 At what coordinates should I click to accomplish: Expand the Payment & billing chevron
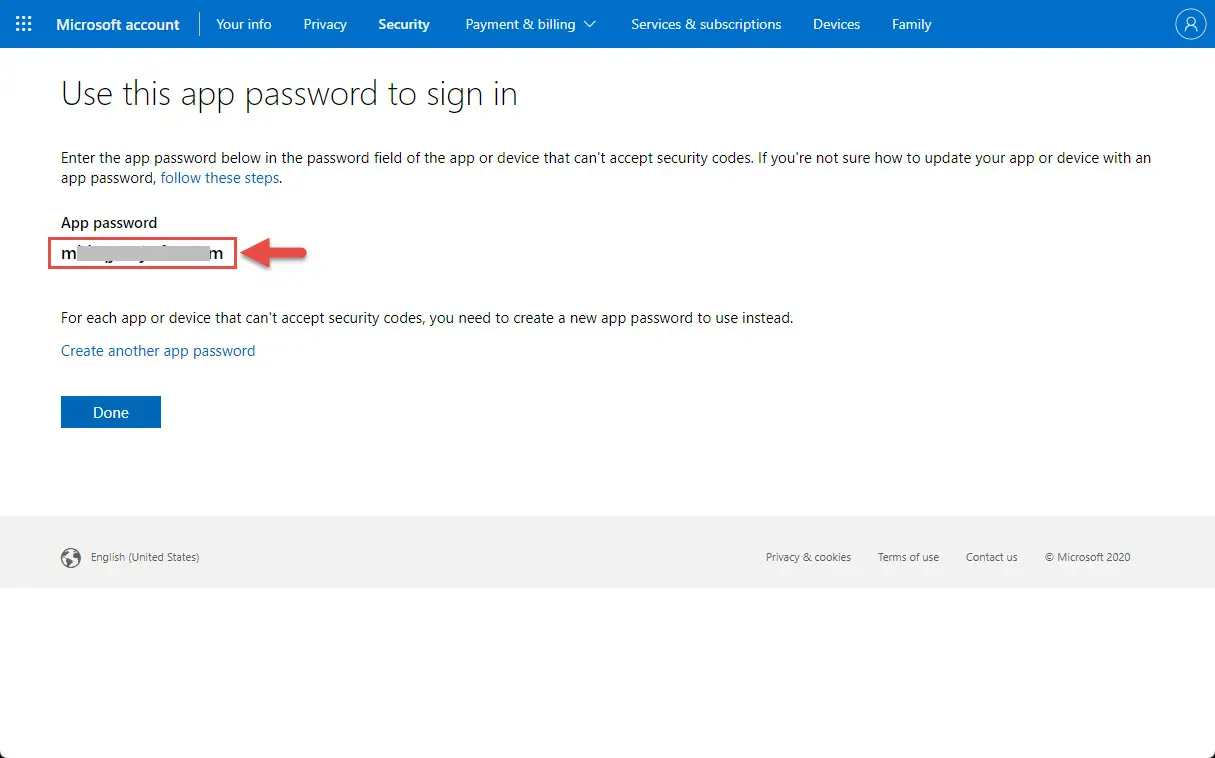point(589,24)
